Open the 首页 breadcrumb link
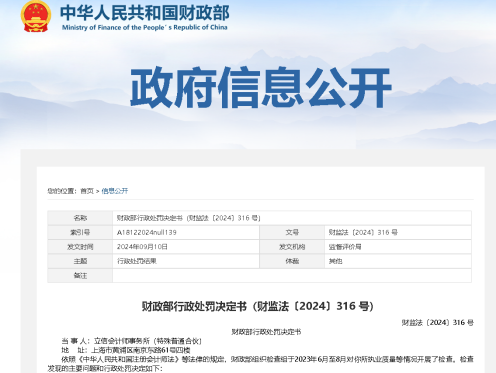The image size is (496, 373). tap(87, 191)
